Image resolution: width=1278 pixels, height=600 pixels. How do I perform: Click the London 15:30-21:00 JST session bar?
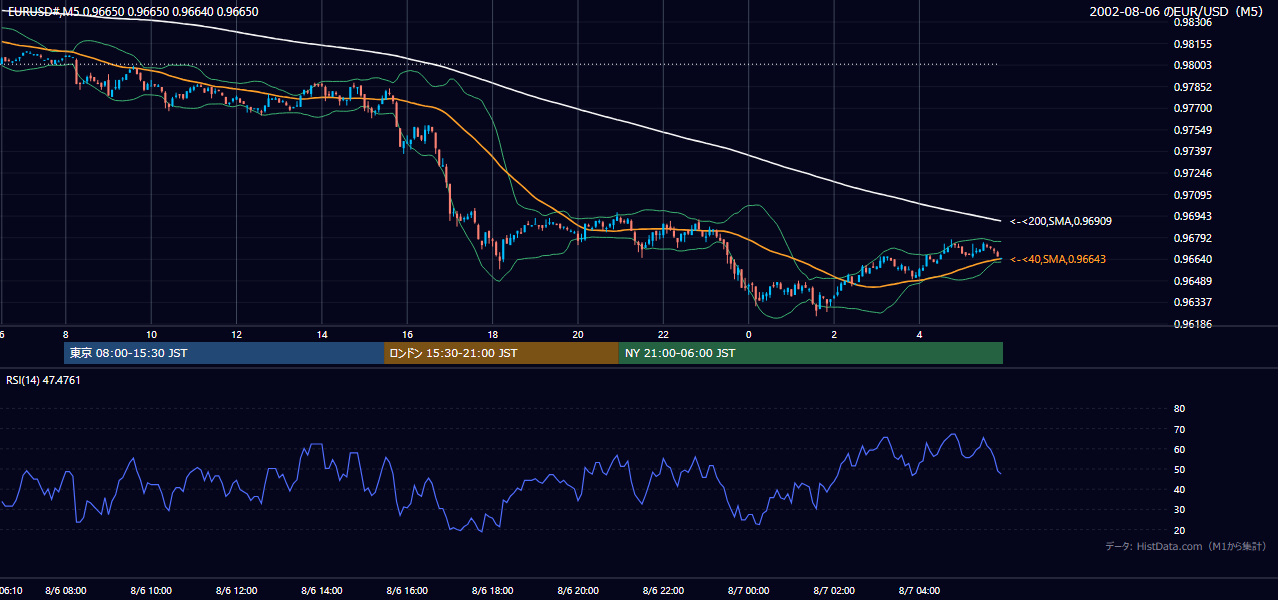[501, 353]
